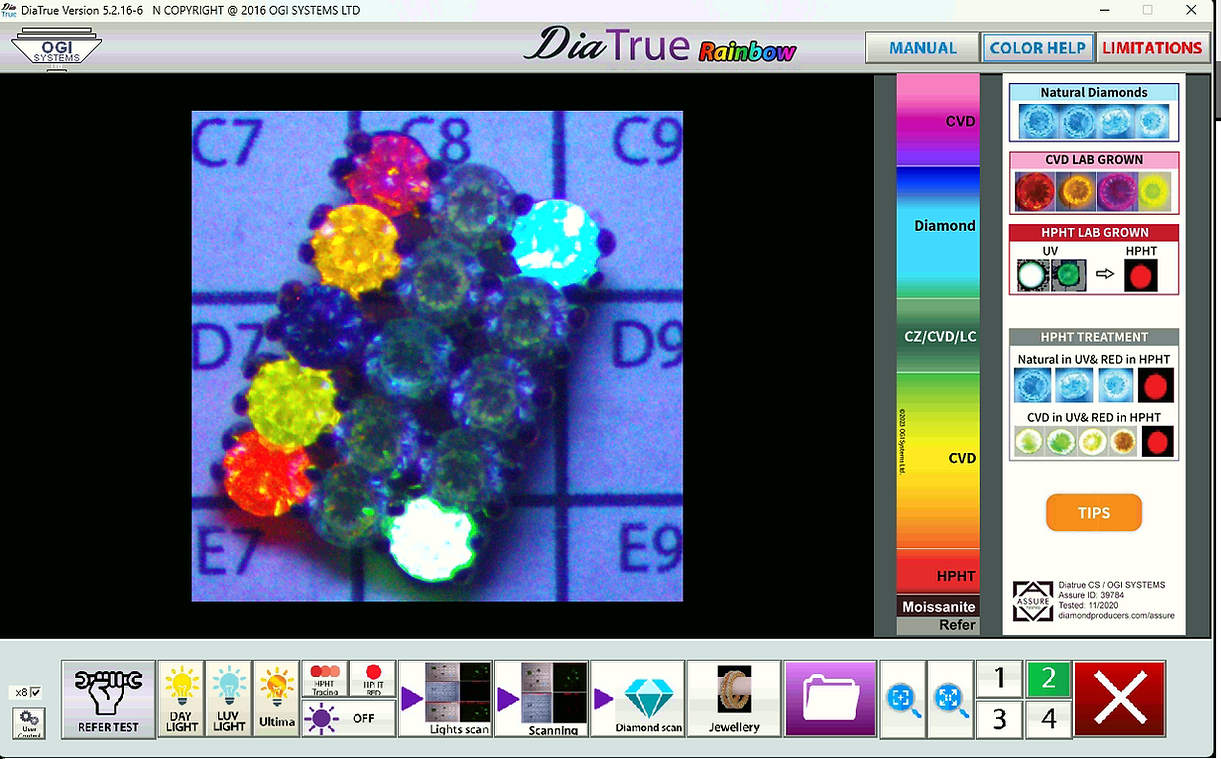This screenshot has height=759, width=1221.
Task: Launch the Scanning sequence
Action: 541,700
